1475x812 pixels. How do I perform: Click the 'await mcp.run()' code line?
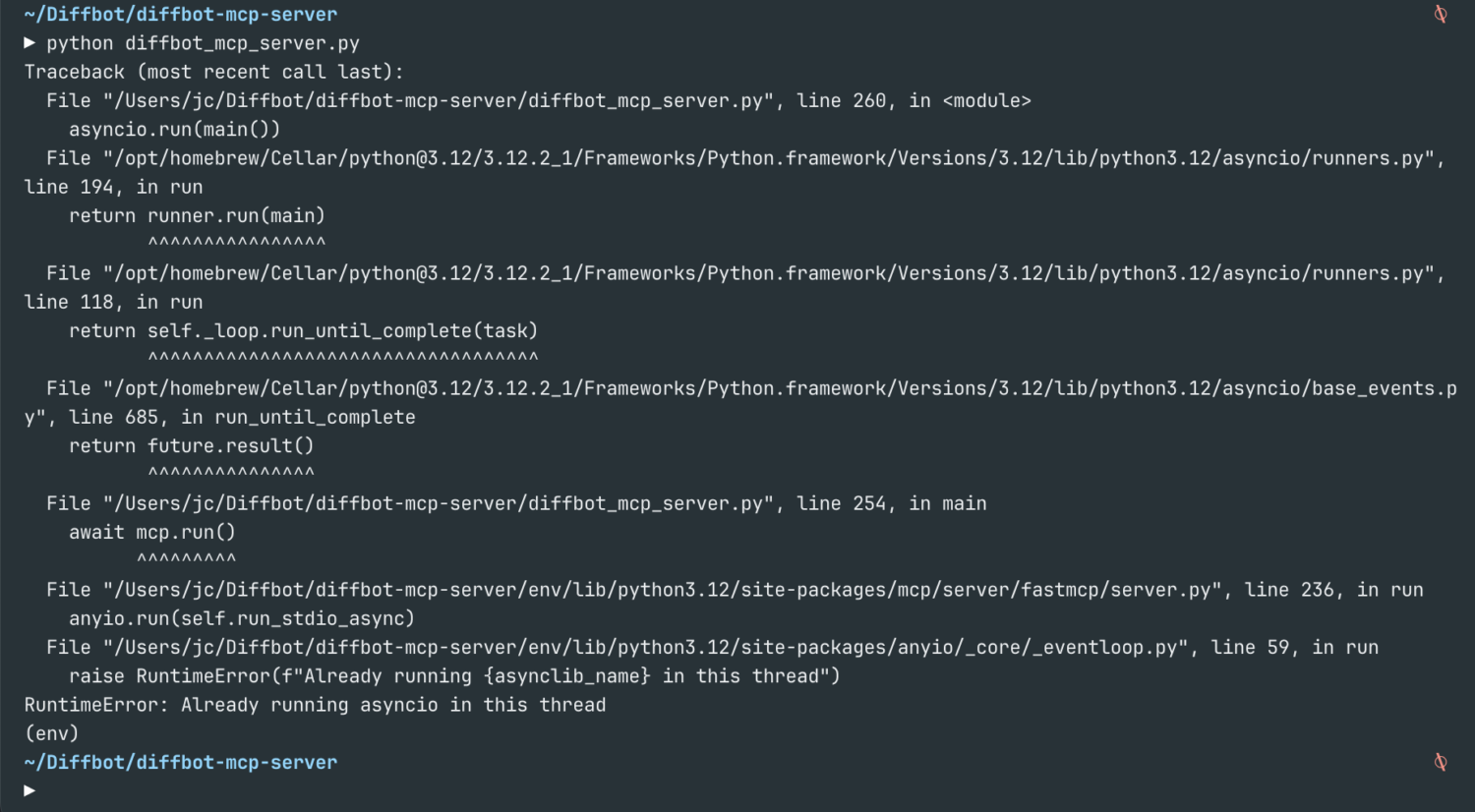tap(152, 532)
